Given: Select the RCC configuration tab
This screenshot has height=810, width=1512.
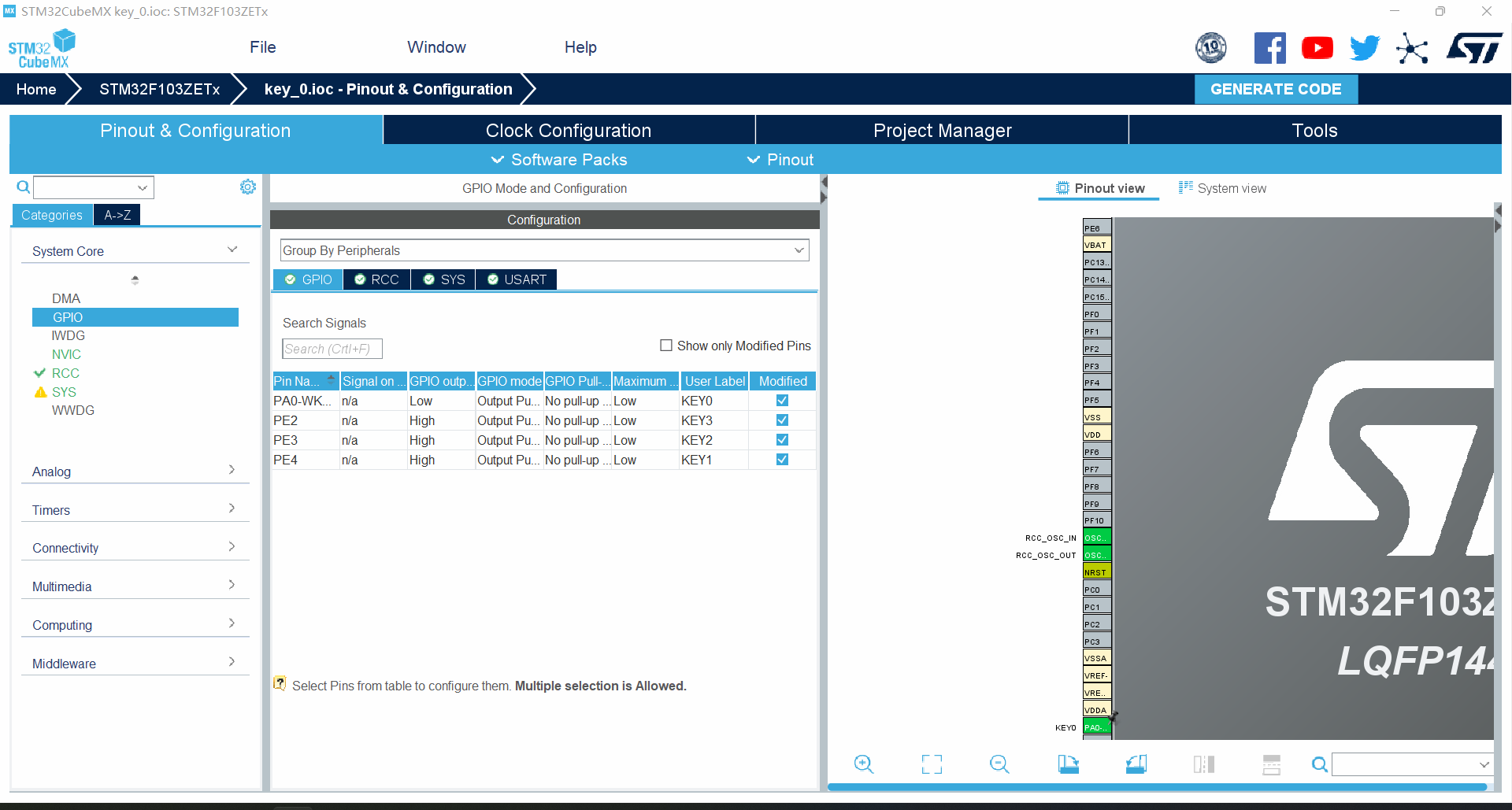Looking at the screenshot, I should [377, 279].
